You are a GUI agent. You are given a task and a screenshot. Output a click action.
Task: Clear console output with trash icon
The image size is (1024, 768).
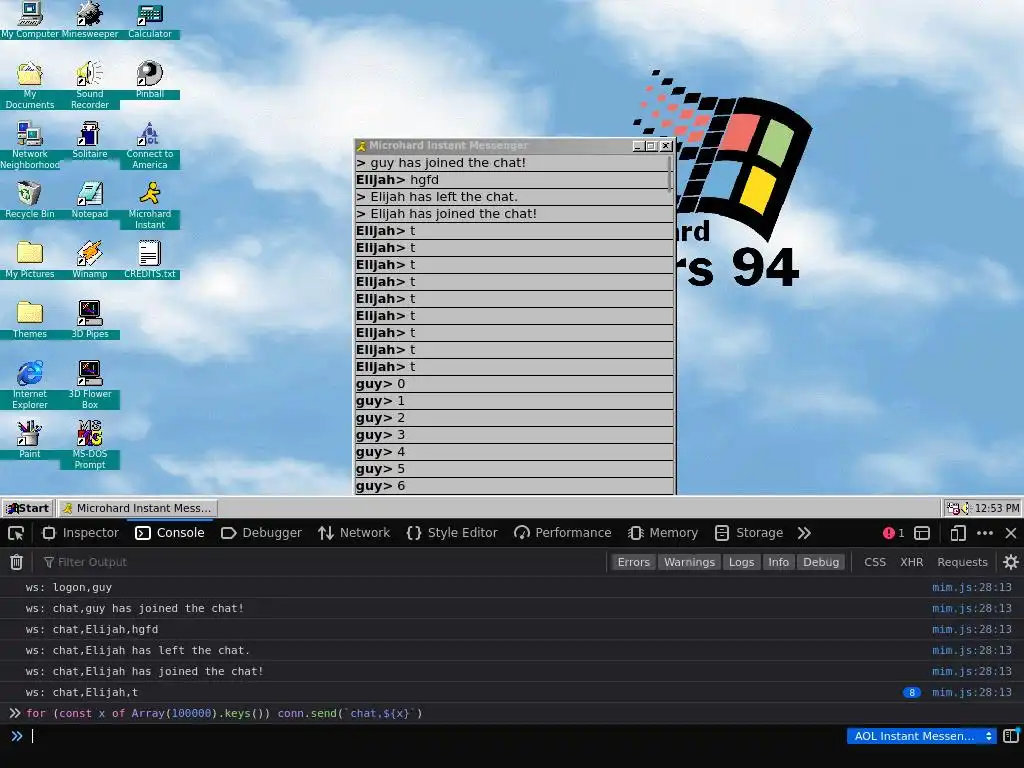[16, 562]
